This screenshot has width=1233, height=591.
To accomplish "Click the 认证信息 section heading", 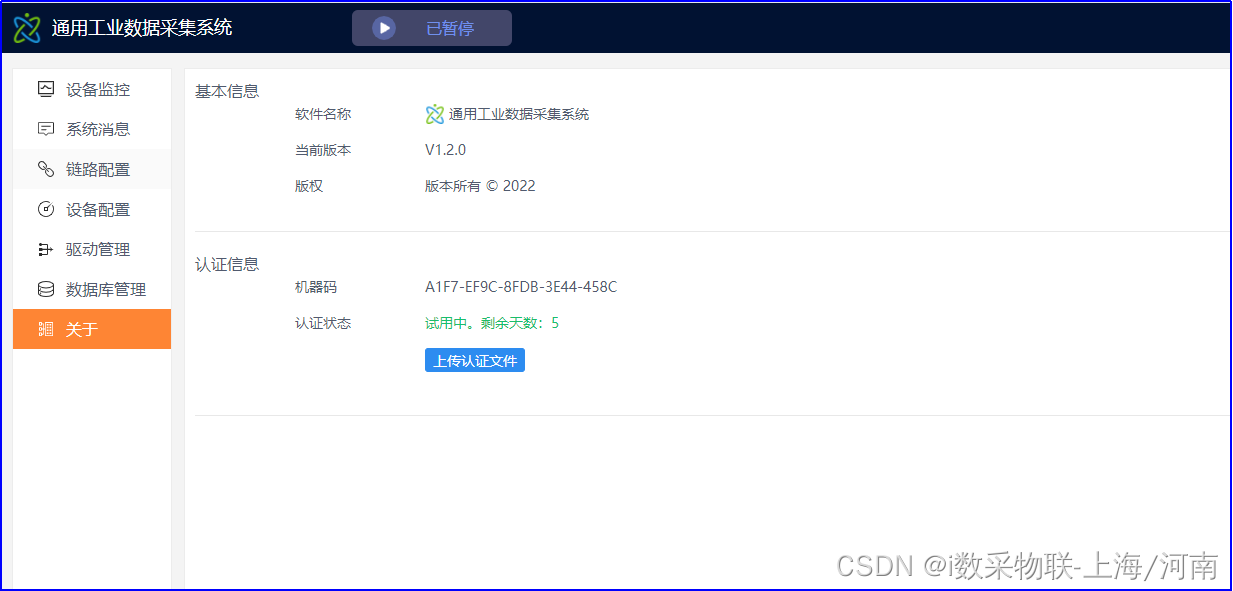I will click(x=227, y=264).
